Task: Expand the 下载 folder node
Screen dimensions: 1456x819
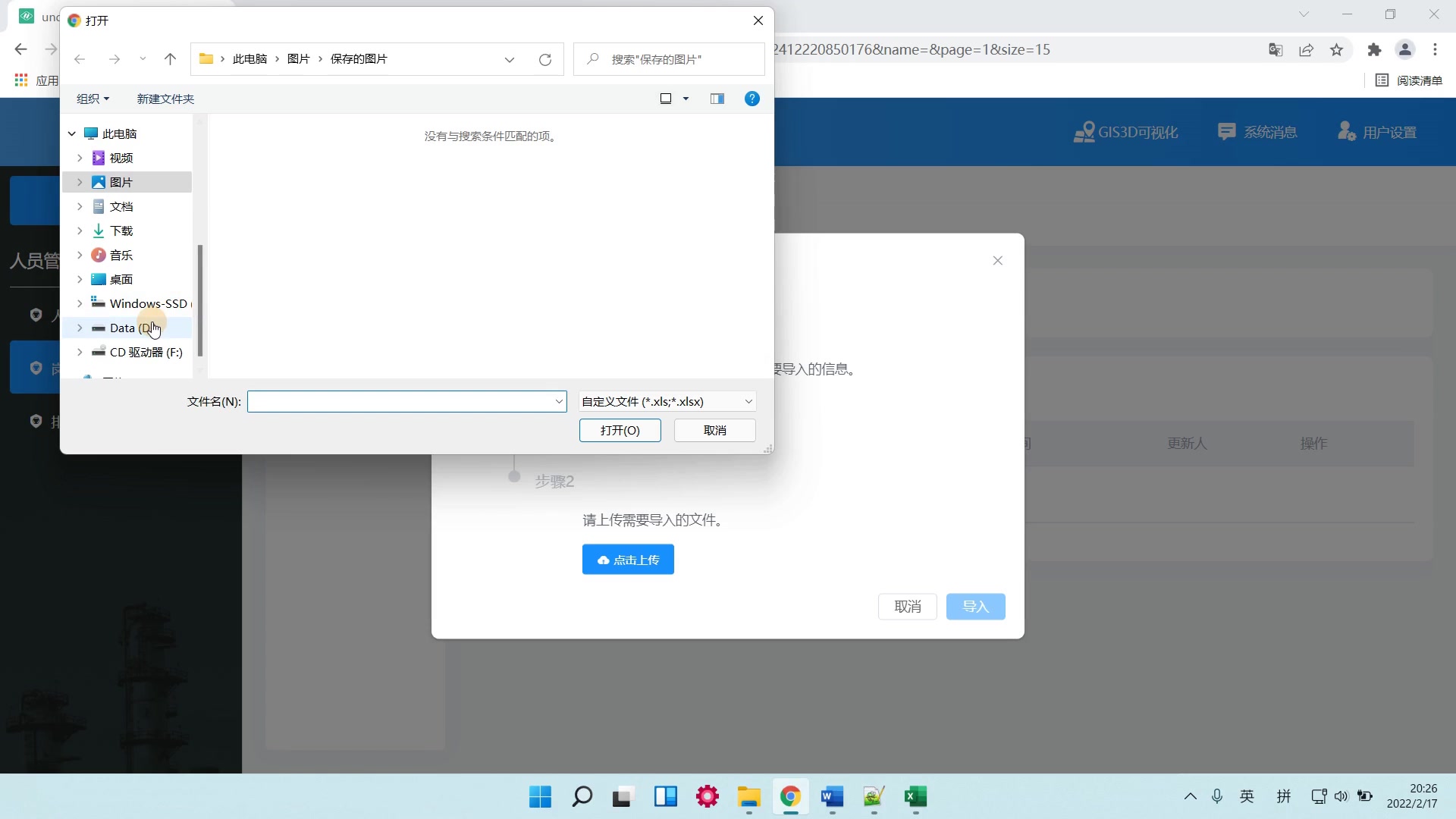Action: [80, 231]
